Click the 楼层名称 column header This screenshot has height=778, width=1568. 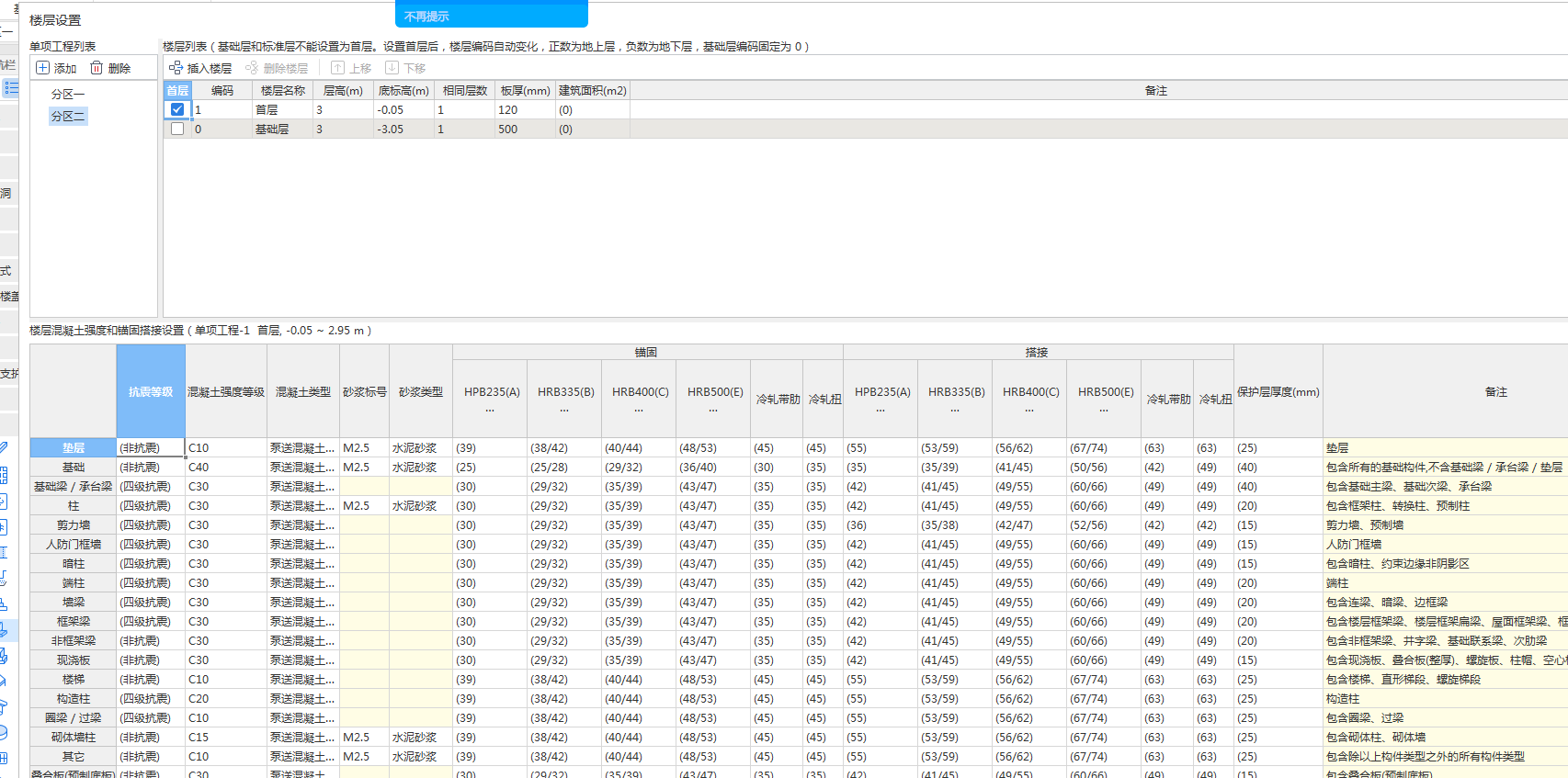pos(282,91)
